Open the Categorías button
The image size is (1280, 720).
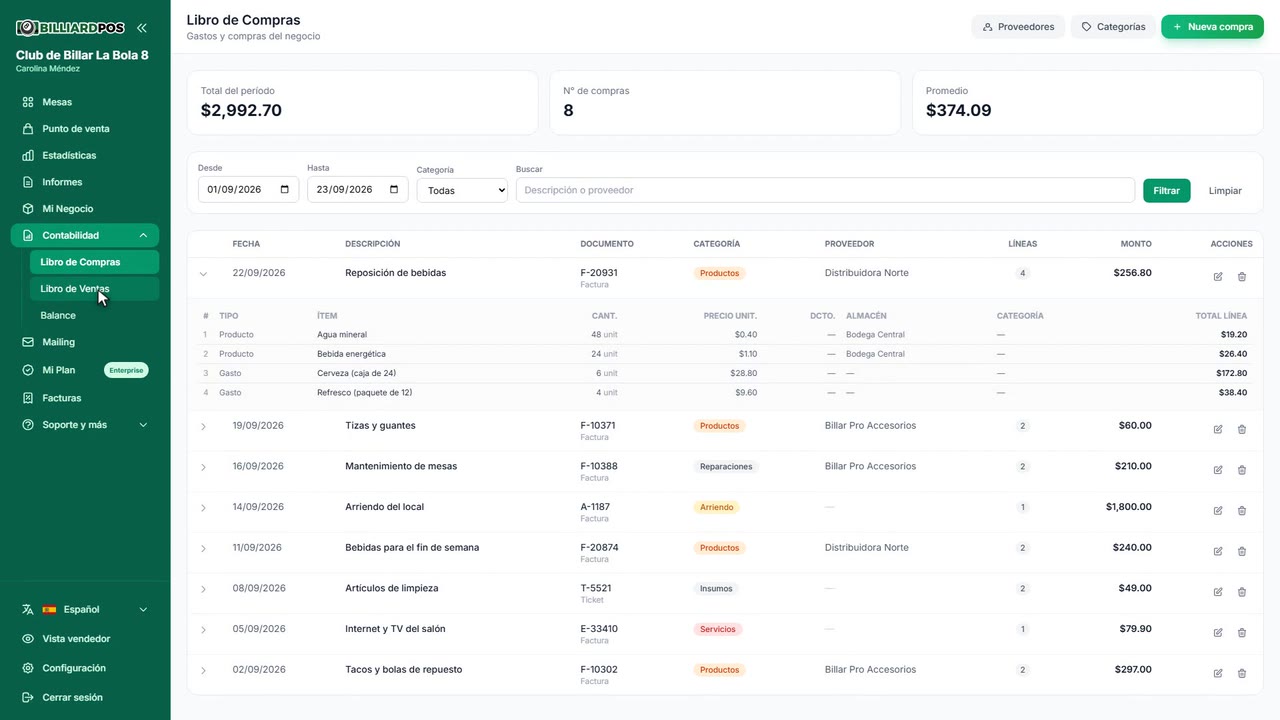click(1113, 27)
